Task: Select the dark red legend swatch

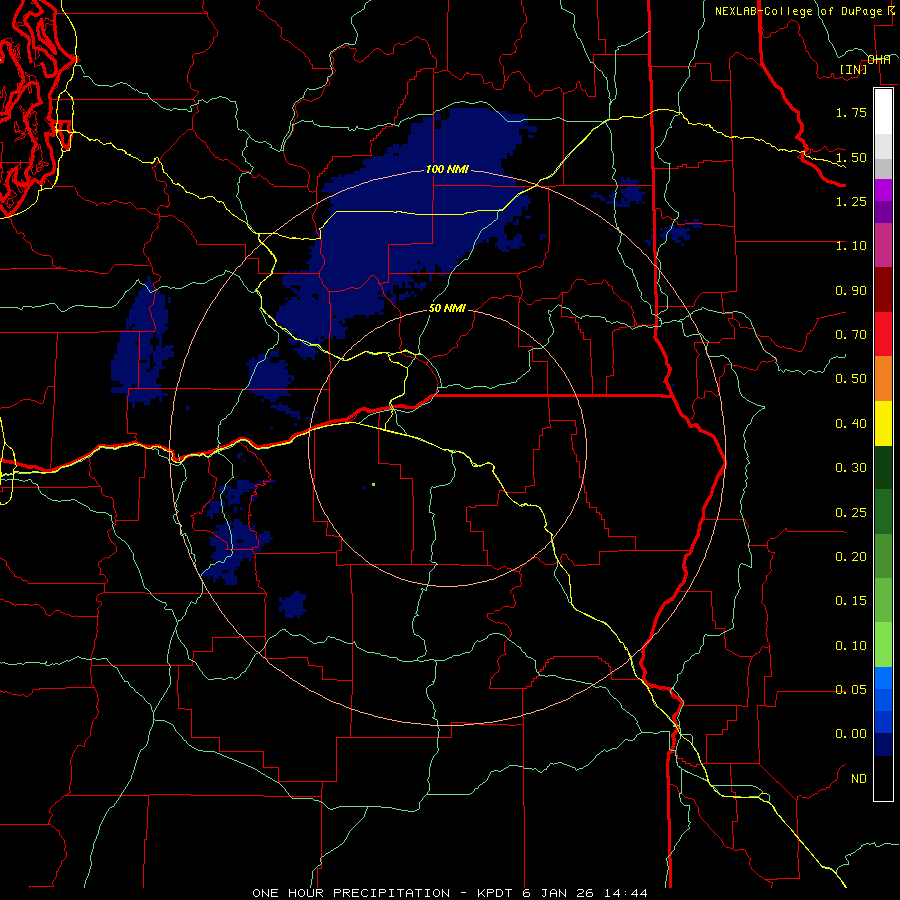Action: pyautogui.click(x=884, y=290)
